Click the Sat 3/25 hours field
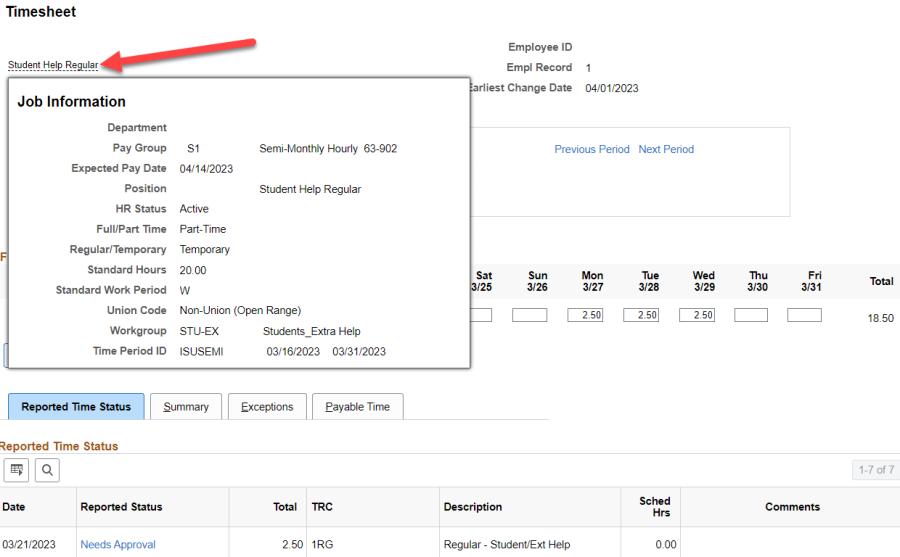The image size is (900, 557). click(x=481, y=315)
